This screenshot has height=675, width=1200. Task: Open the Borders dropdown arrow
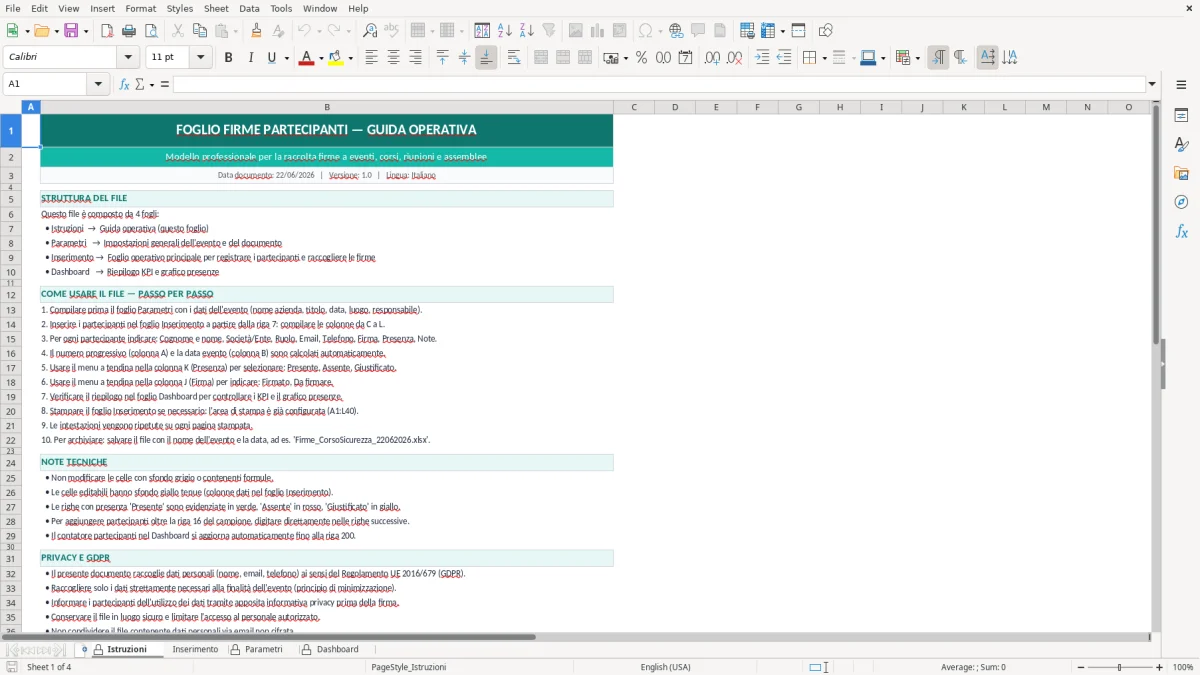pyautogui.click(x=824, y=58)
